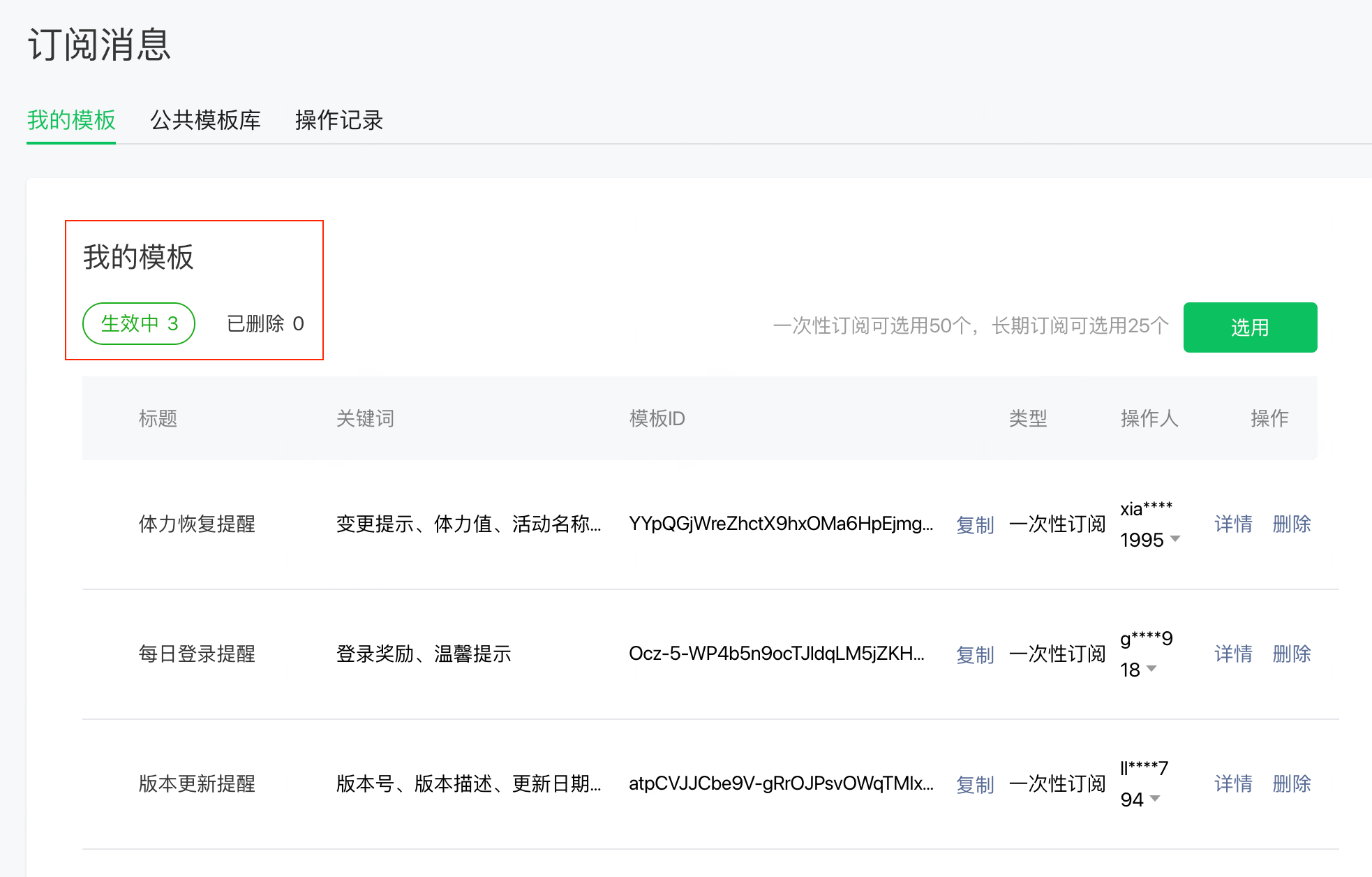Switch to the 公共模板库 tab

205,120
